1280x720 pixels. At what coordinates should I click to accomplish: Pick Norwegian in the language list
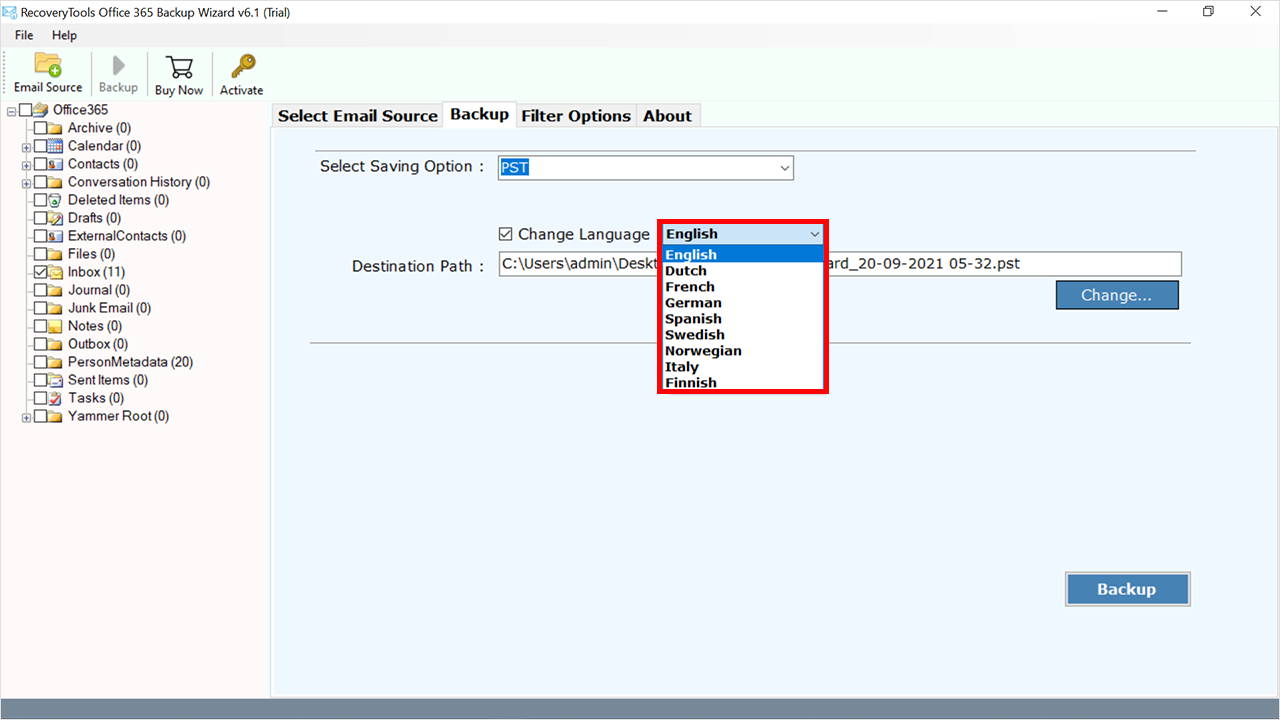coord(742,351)
